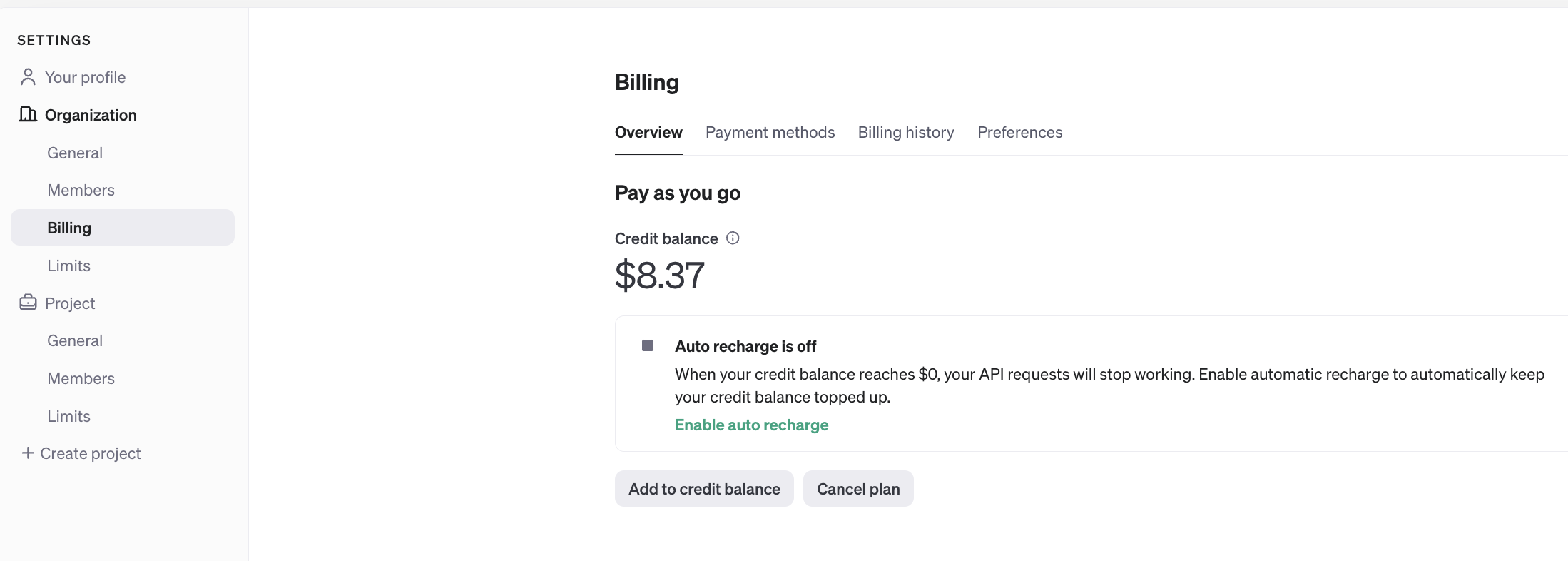Open Members under Project
Viewport: 1568px width, 561px height.
coord(81,378)
